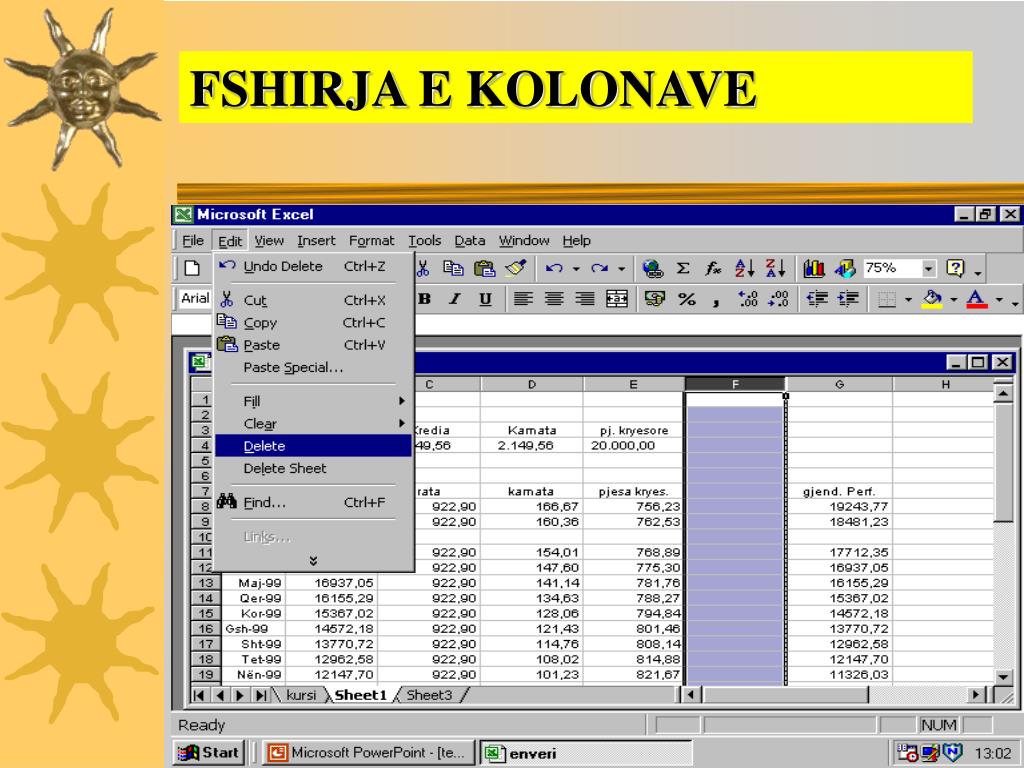This screenshot has height=768, width=1024.
Task: Expand the Clear submenu arrow
Action: click(x=402, y=423)
